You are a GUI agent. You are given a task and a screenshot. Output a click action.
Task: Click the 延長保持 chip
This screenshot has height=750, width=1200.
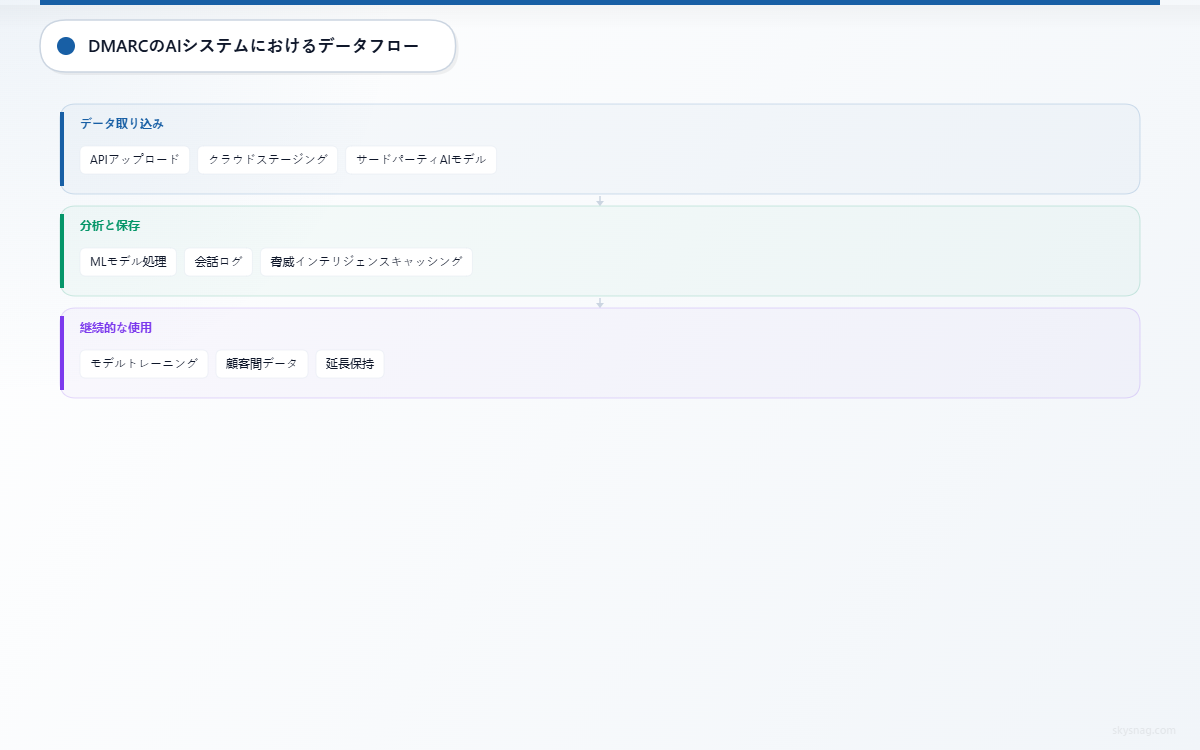[350, 364]
